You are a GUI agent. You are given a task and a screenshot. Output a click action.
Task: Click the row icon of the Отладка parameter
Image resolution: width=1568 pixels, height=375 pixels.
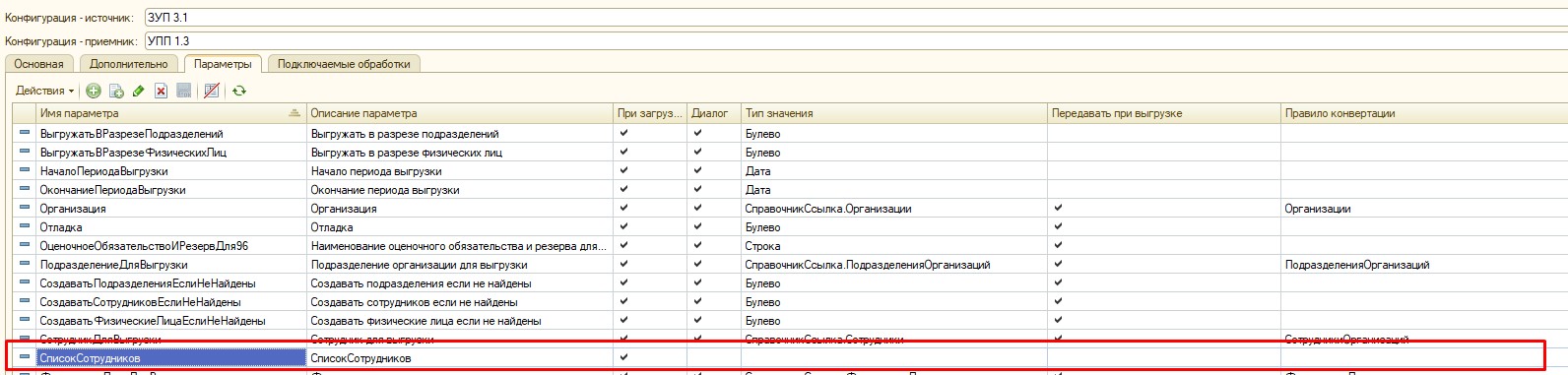pos(25,226)
